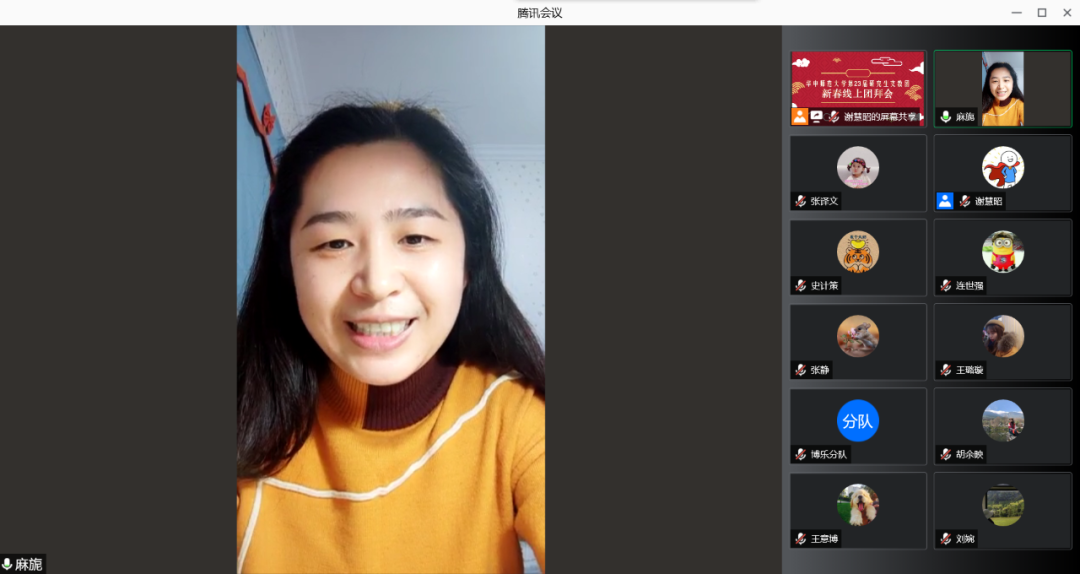
Task: Click the blue 分队 avatar circle
Action: 857,421
